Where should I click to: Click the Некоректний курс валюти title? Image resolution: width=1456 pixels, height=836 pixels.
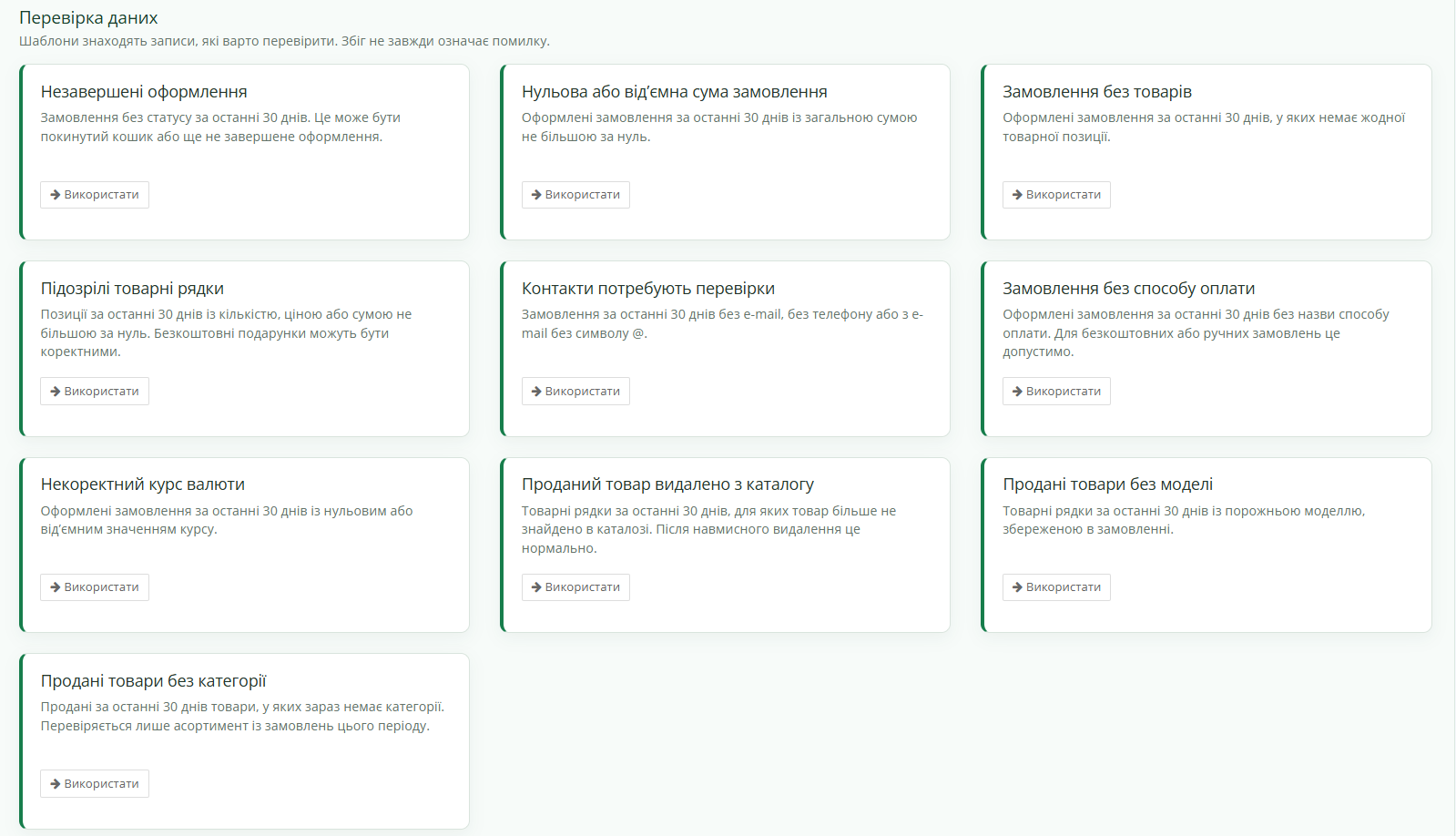(x=143, y=484)
